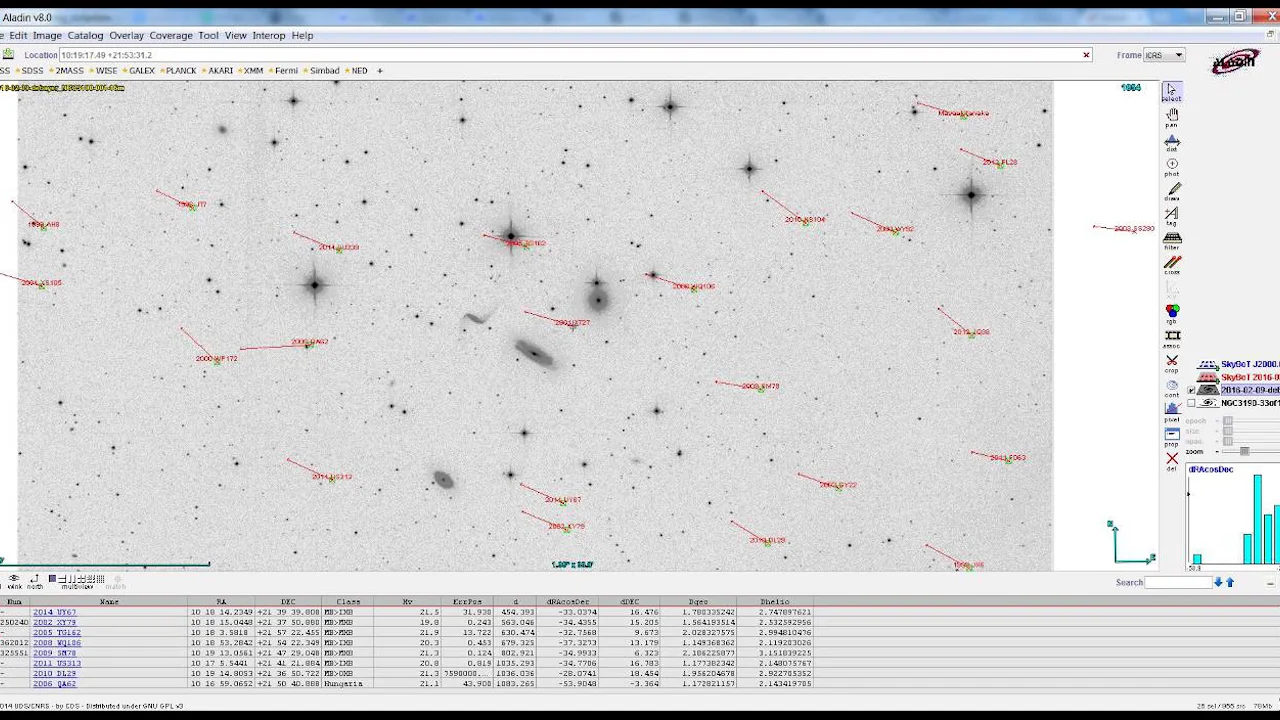This screenshot has width=1280, height=720.
Task: Click the wink eye icon below the view
Action: [14, 580]
